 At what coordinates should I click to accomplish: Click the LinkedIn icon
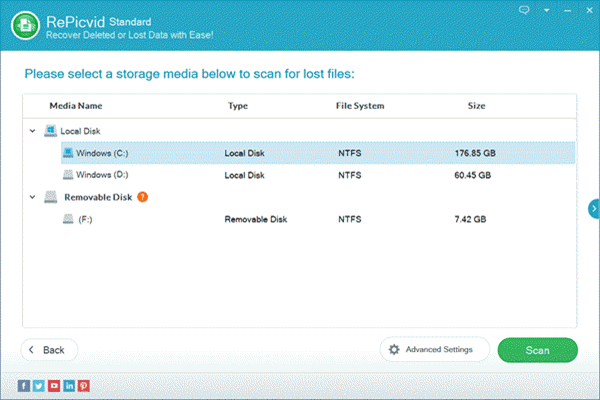pos(69,385)
